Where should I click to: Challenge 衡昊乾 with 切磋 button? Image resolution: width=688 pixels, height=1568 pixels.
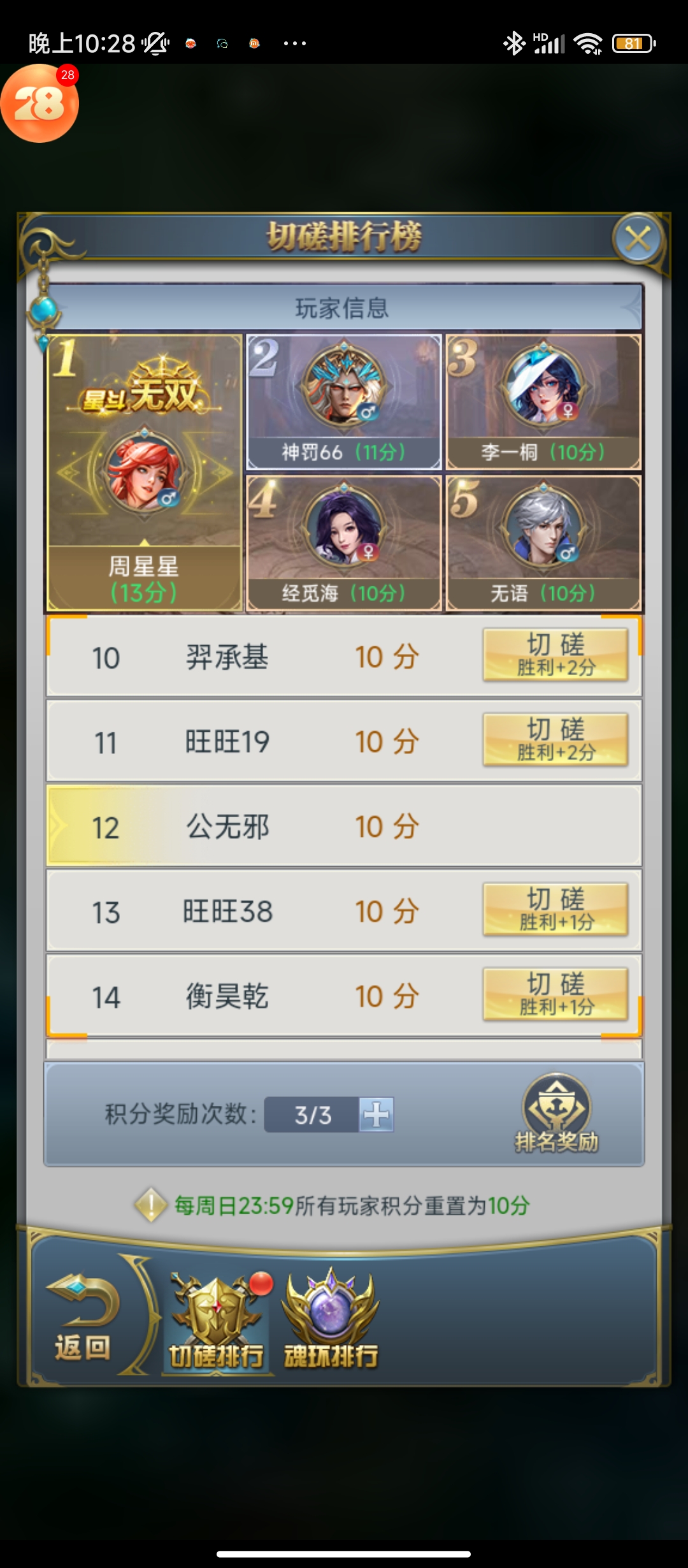tap(555, 994)
